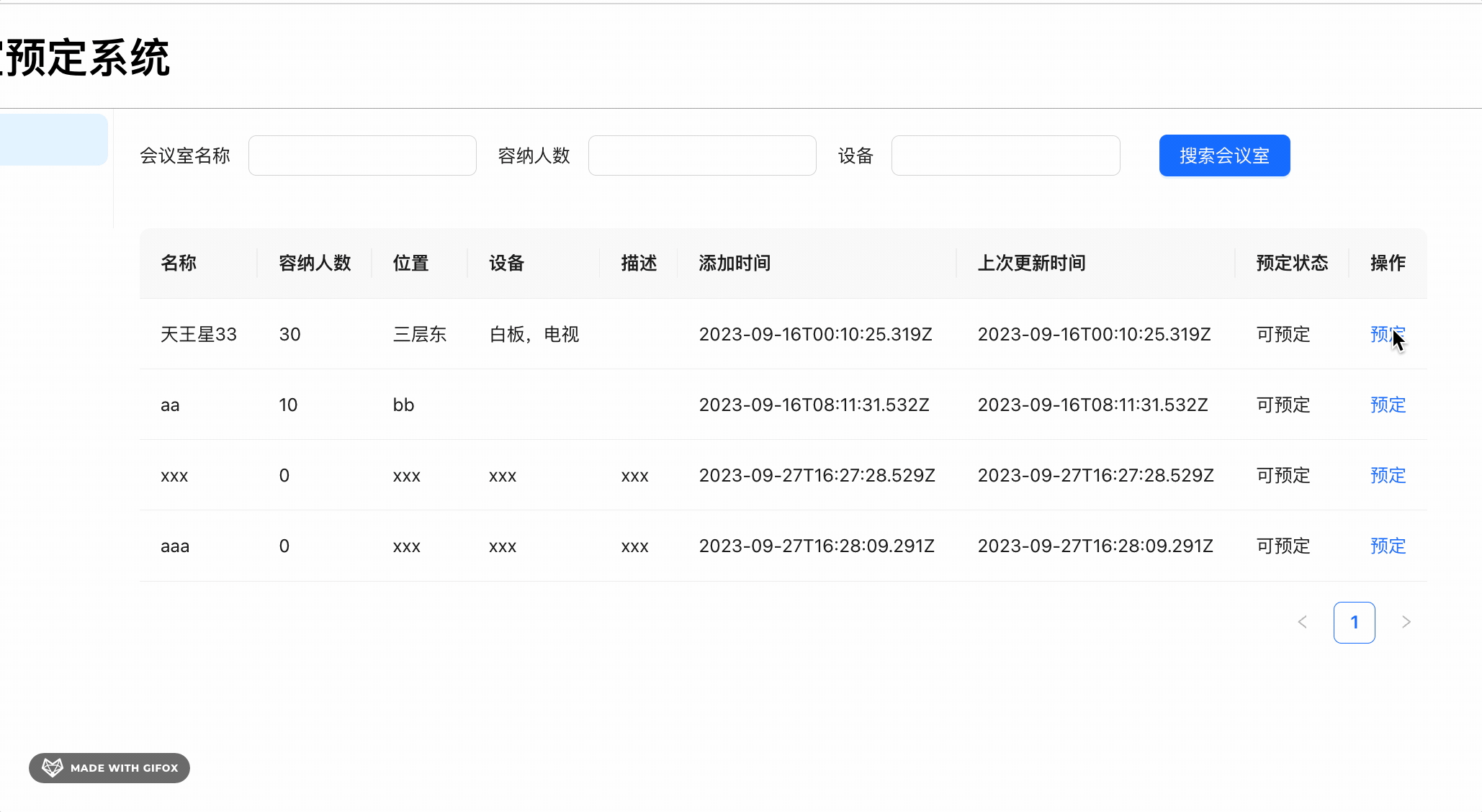Click the 容纳人数 column header
Screen dimensions: 1482x812
[x=315, y=263]
